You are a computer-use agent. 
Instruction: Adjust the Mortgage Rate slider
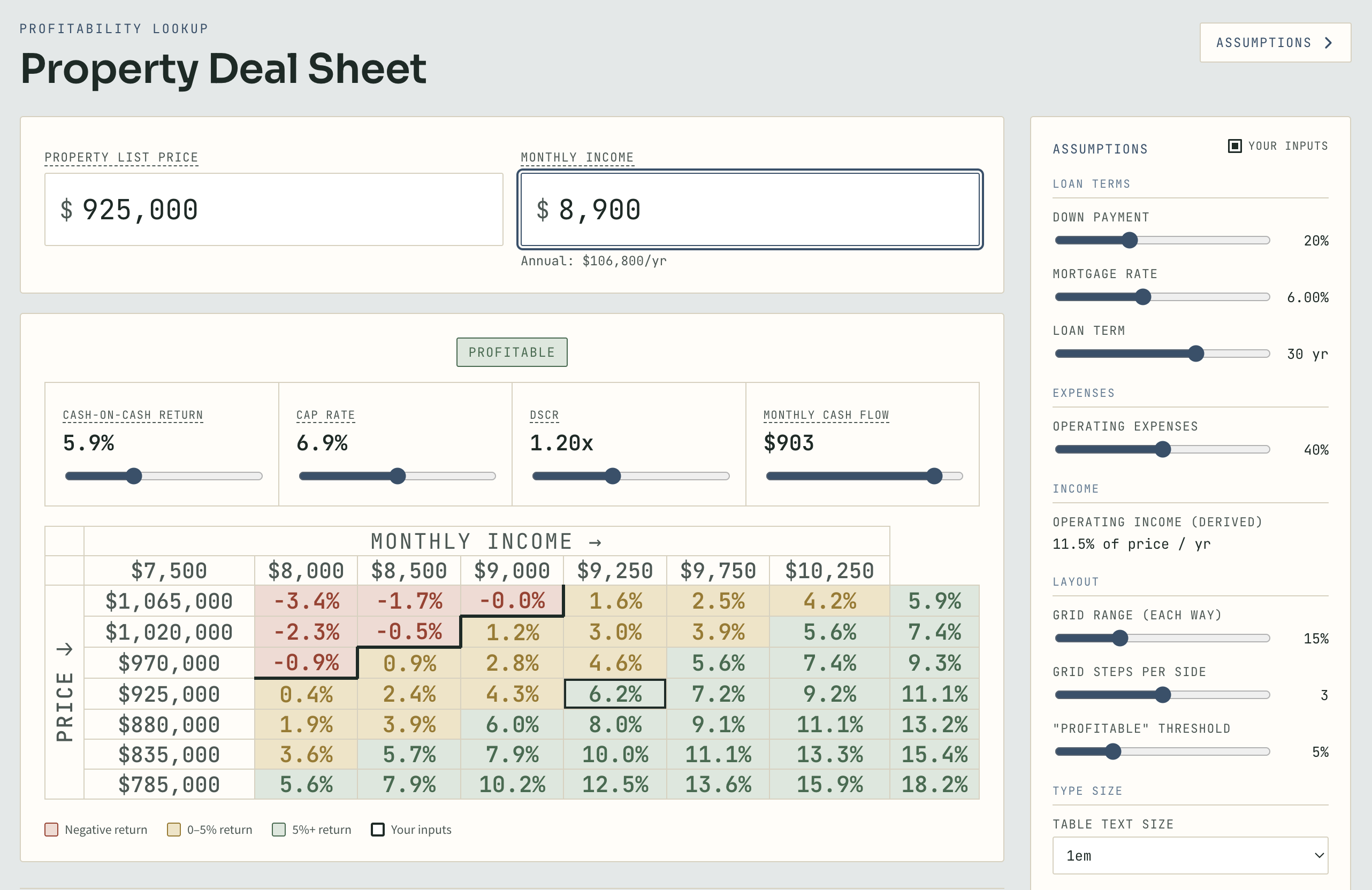(1162, 297)
